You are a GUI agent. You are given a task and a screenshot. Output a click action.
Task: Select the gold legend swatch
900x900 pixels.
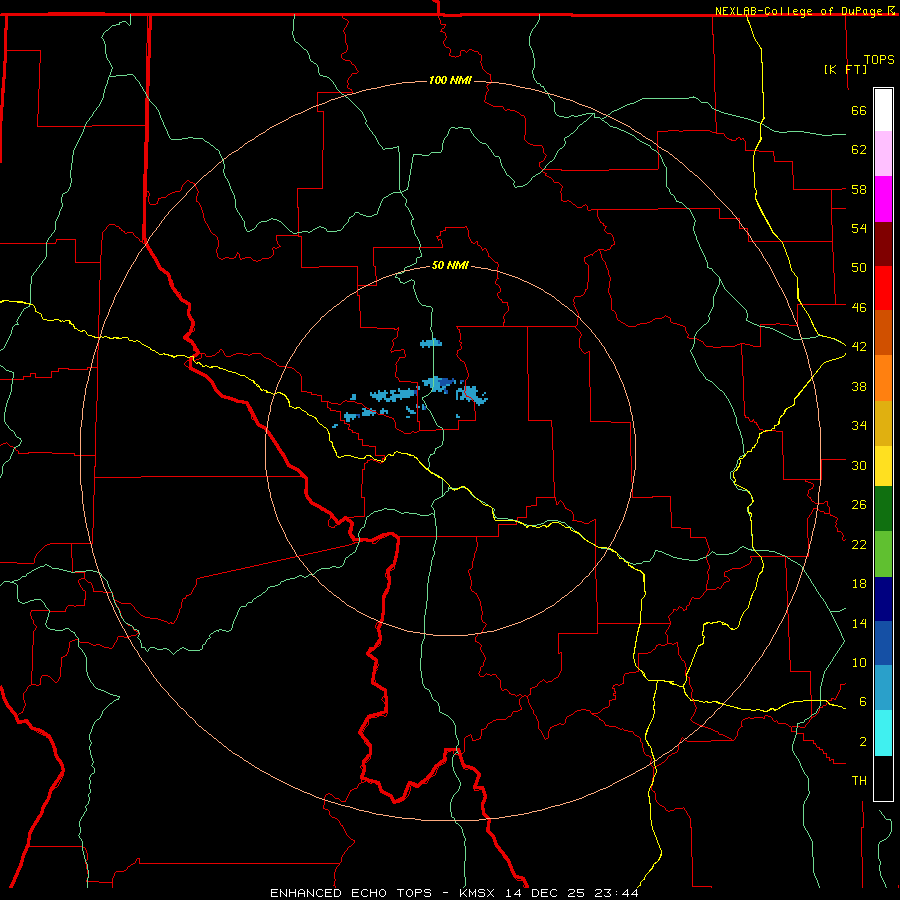[x=883, y=423]
